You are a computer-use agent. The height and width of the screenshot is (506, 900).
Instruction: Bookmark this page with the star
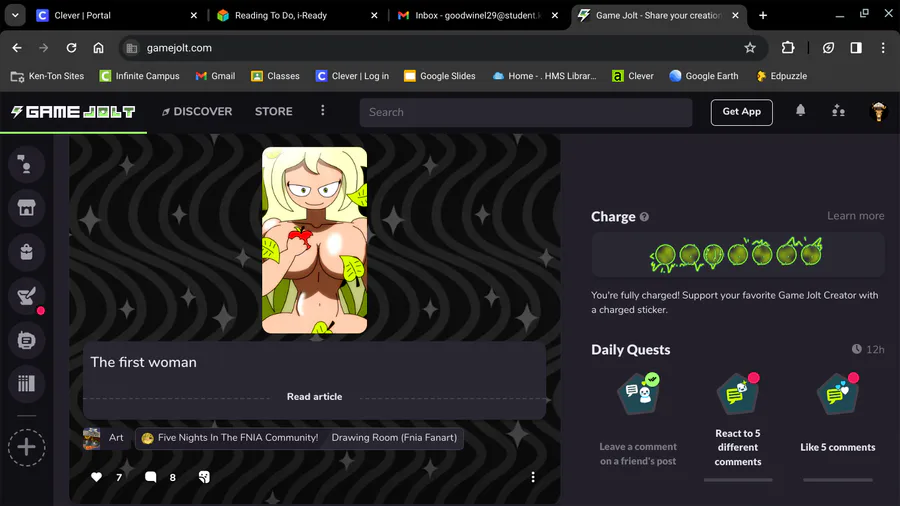point(750,48)
